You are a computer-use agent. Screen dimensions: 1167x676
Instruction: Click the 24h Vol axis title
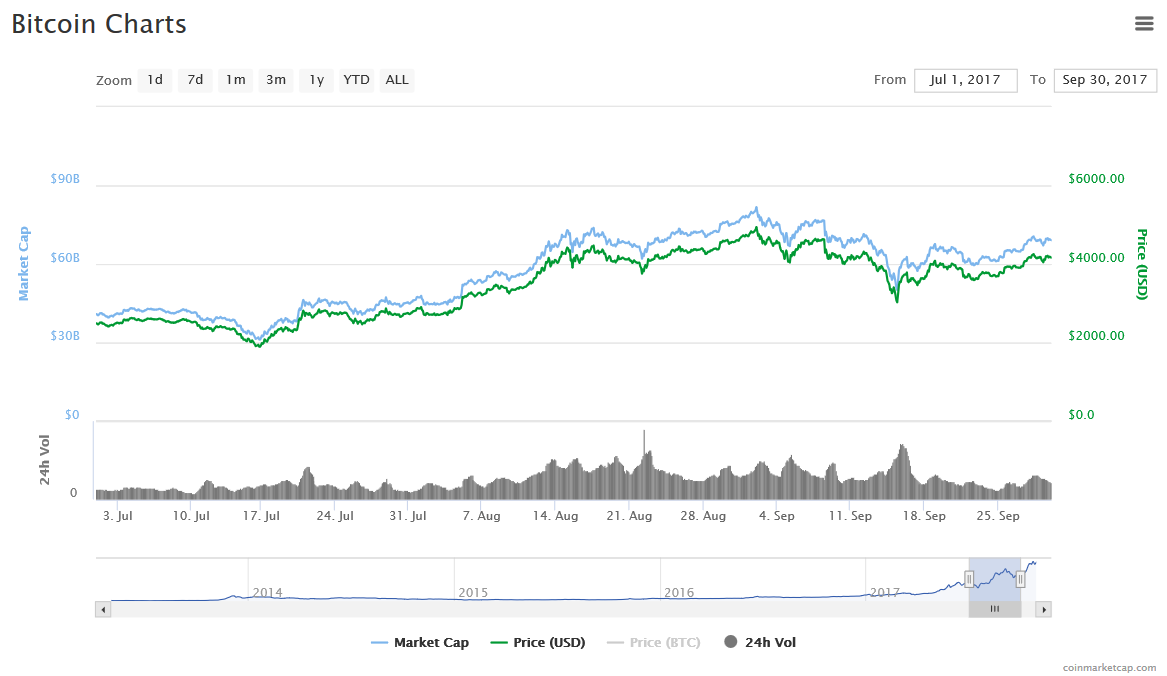coord(45,460)
